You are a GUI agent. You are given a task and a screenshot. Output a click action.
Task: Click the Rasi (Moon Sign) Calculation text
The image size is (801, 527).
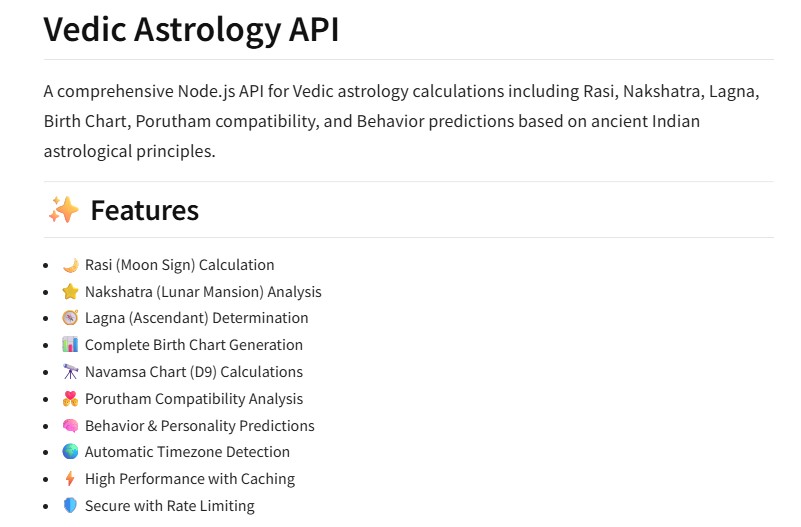coord(179,265)
